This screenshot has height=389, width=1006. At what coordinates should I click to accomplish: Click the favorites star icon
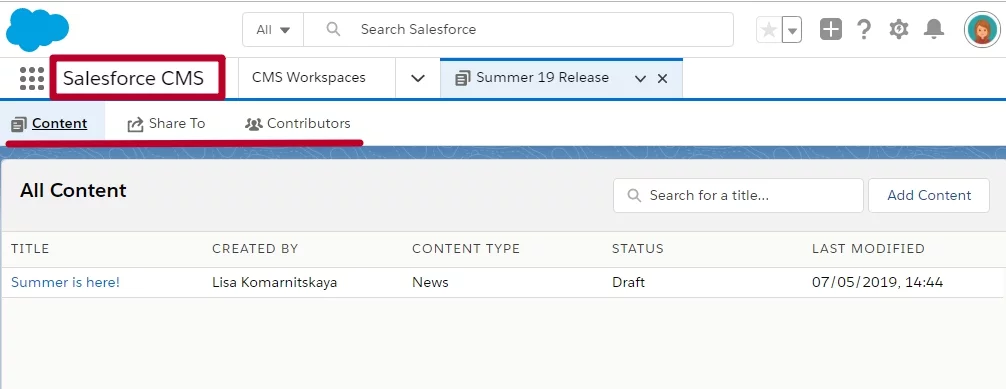coord(769,30)
